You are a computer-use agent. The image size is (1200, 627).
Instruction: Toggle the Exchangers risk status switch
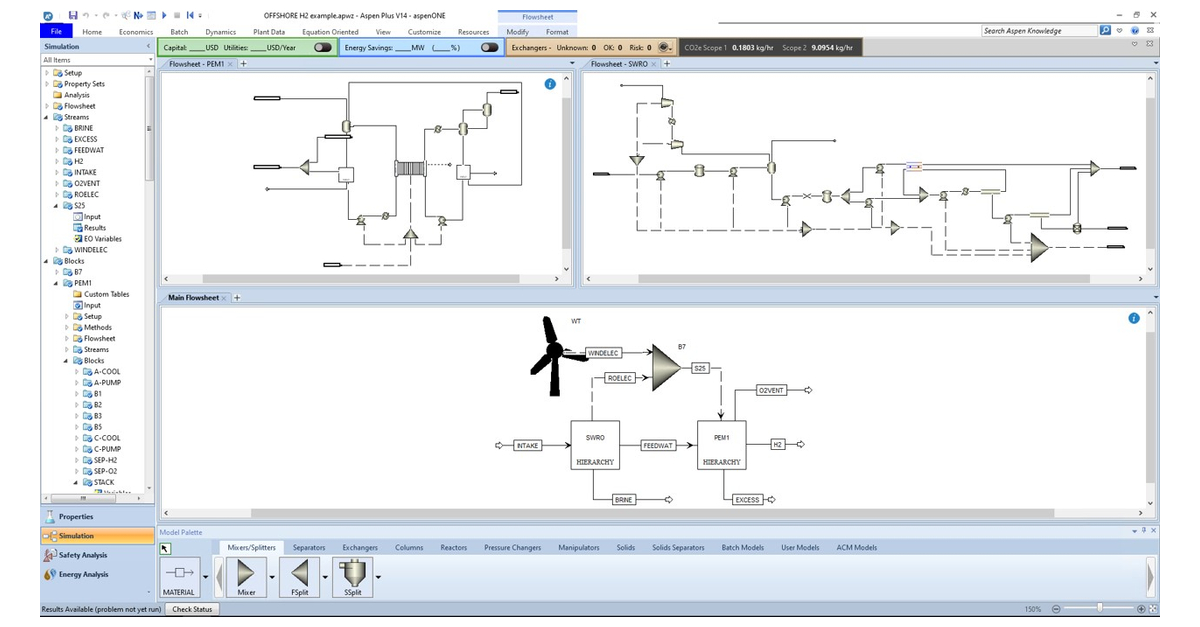[663, 46]
